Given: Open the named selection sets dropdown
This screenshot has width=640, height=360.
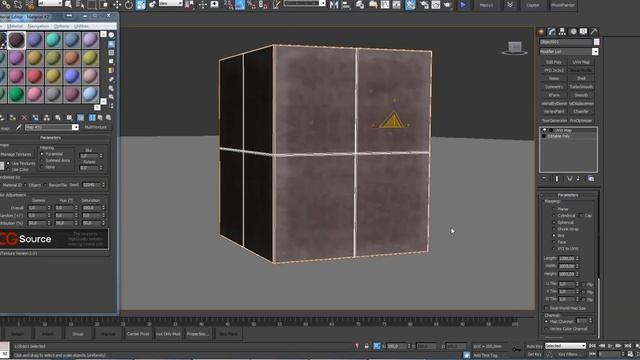Looking at the screenshot, I should click(x=322, y=3).
